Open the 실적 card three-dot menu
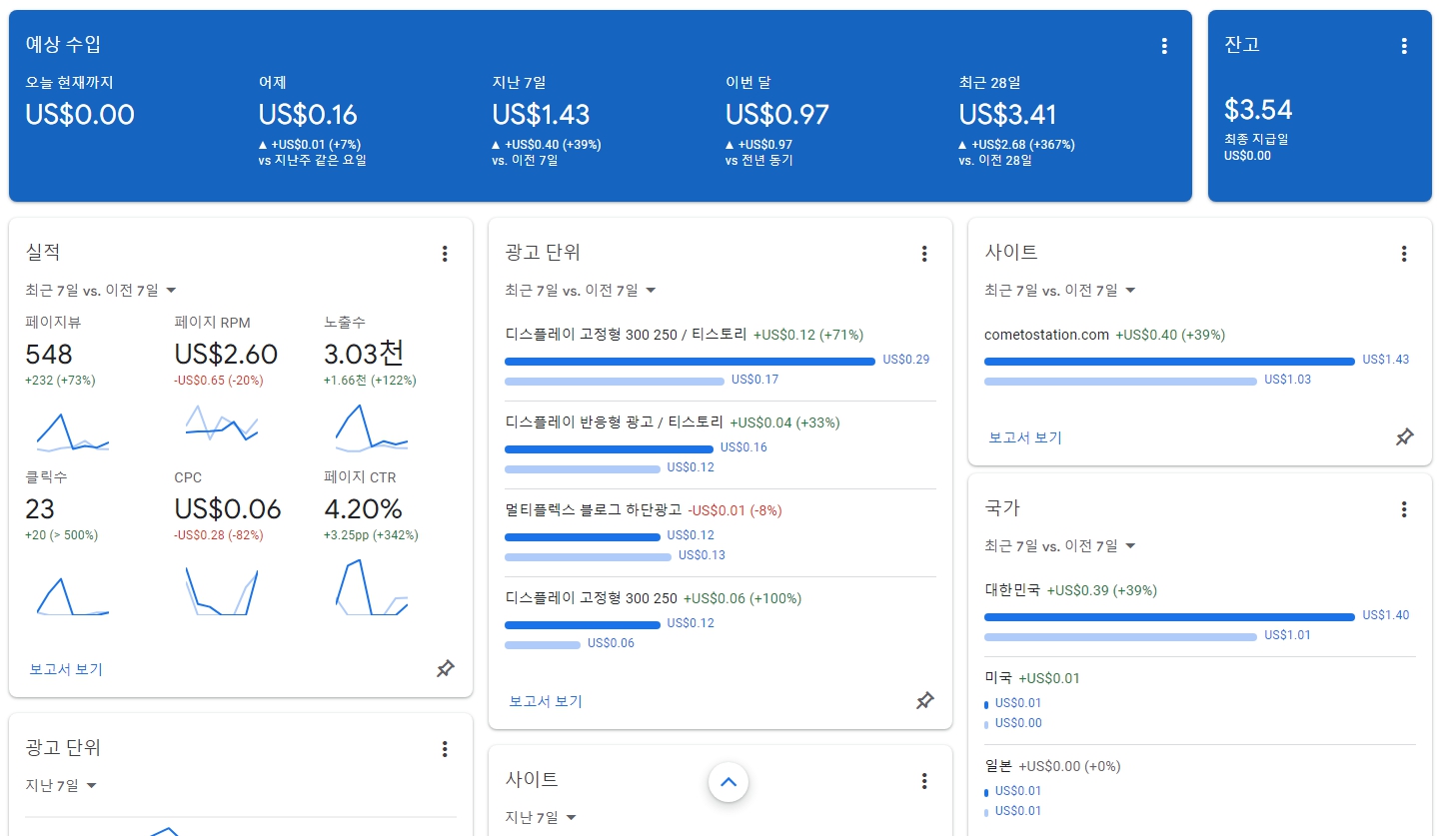Viewport: 1456px width, 836px height. [445, 254]
